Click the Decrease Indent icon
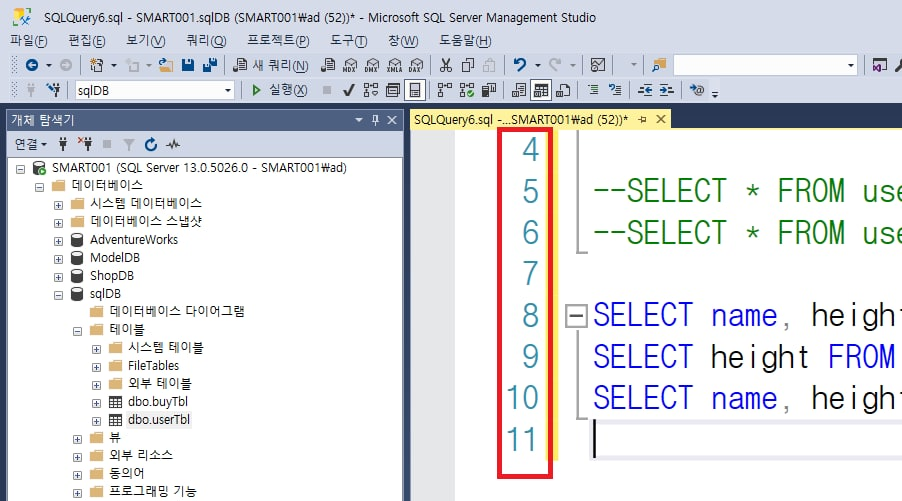The height and width of the screenshot is (501, 902). click(x=645, y=90)
